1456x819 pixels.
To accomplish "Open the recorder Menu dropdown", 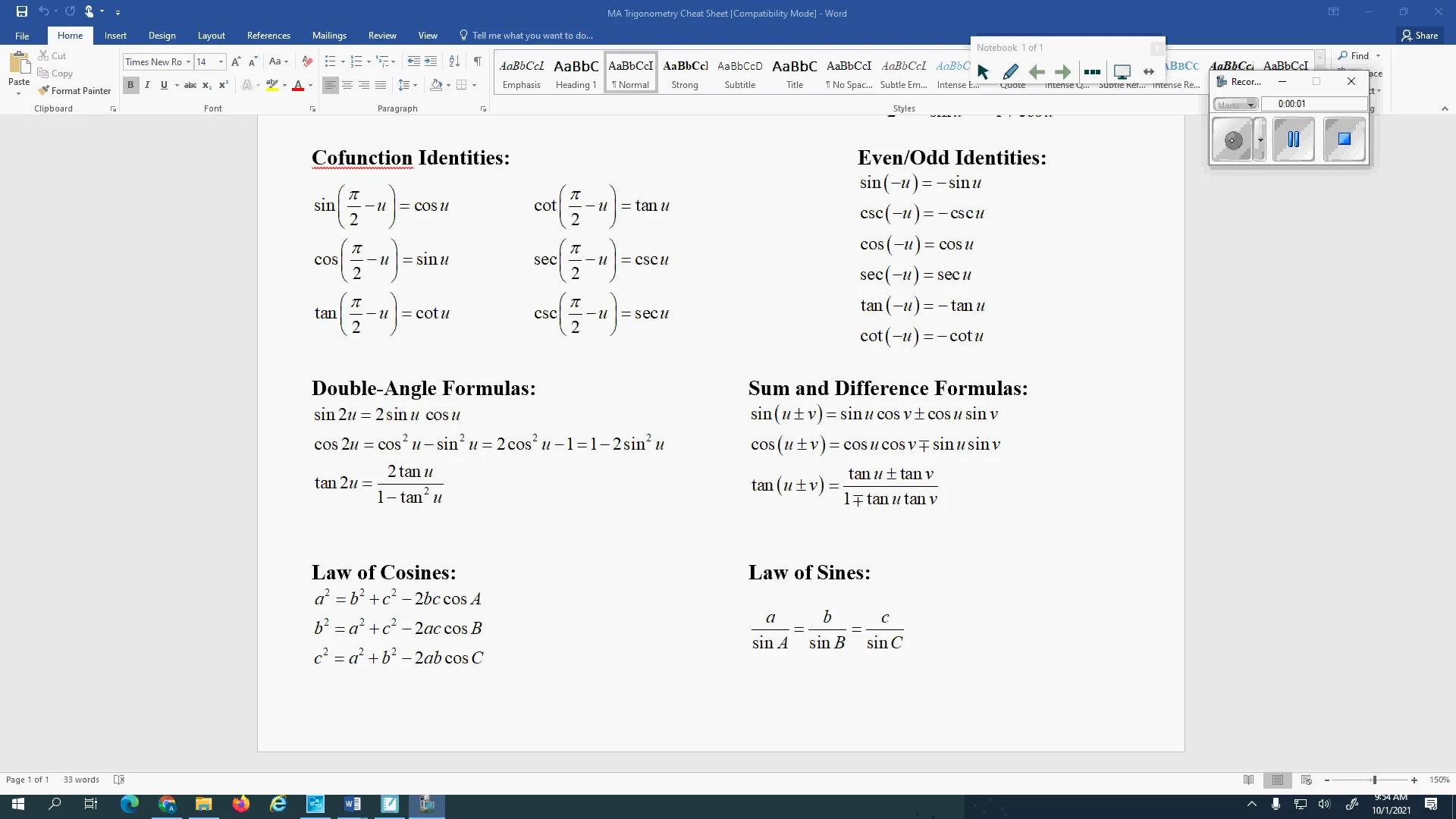I will (x=1235, y=105).
